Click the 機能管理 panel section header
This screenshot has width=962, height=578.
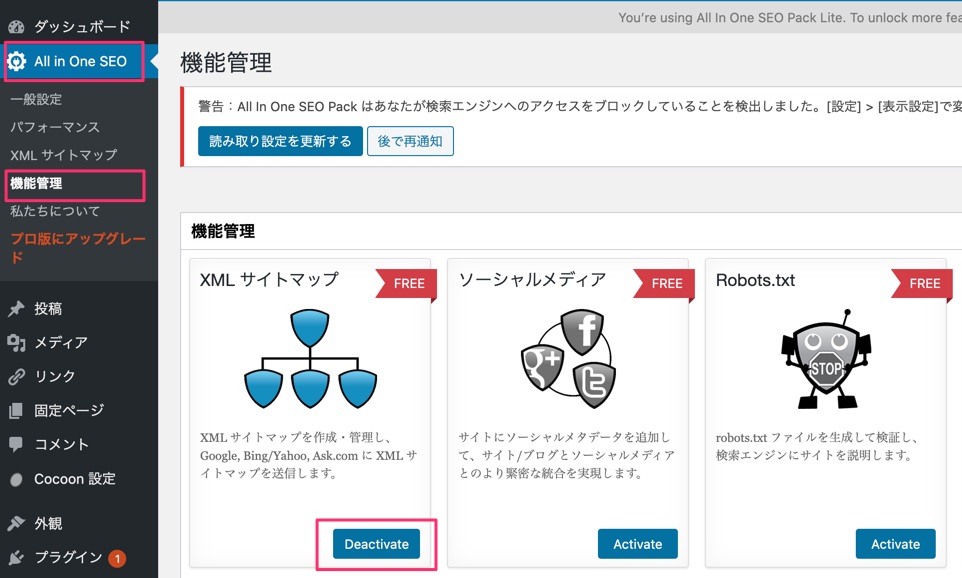[x=223, y=231]
